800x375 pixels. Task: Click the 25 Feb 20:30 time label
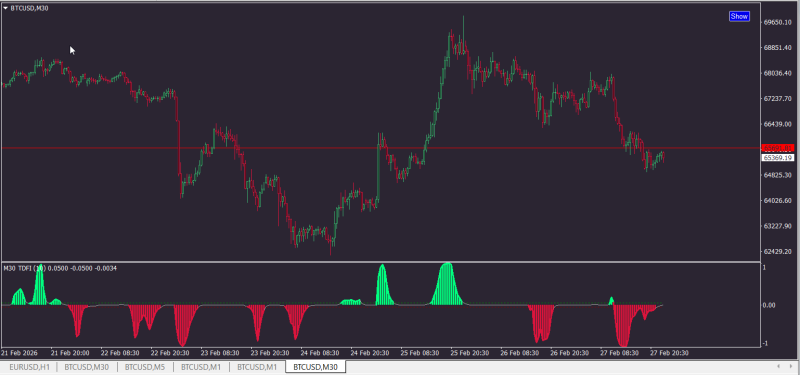coord(470,353)
